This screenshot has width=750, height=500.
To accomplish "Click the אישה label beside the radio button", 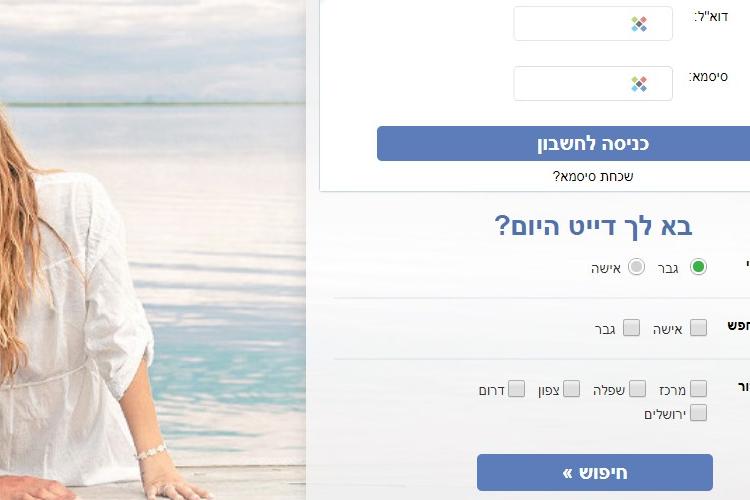I will point(606,268).
